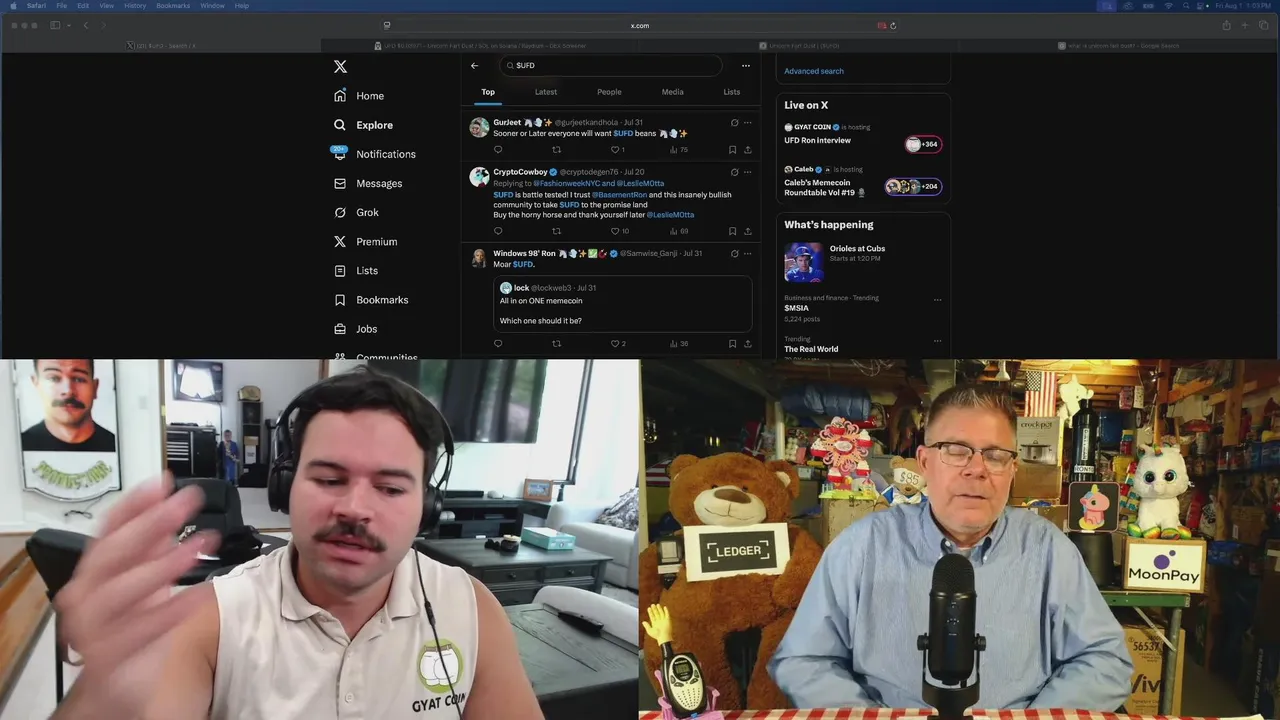The width and height of the screenshot is (1280, 720).
Task: Repost CryptoCowboy's post
Action: click(x=557, y=231)
